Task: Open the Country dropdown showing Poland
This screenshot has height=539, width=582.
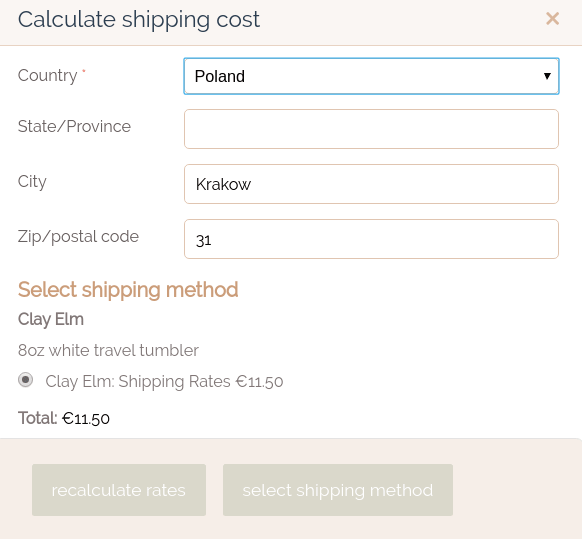Action: tap(371, 76)
